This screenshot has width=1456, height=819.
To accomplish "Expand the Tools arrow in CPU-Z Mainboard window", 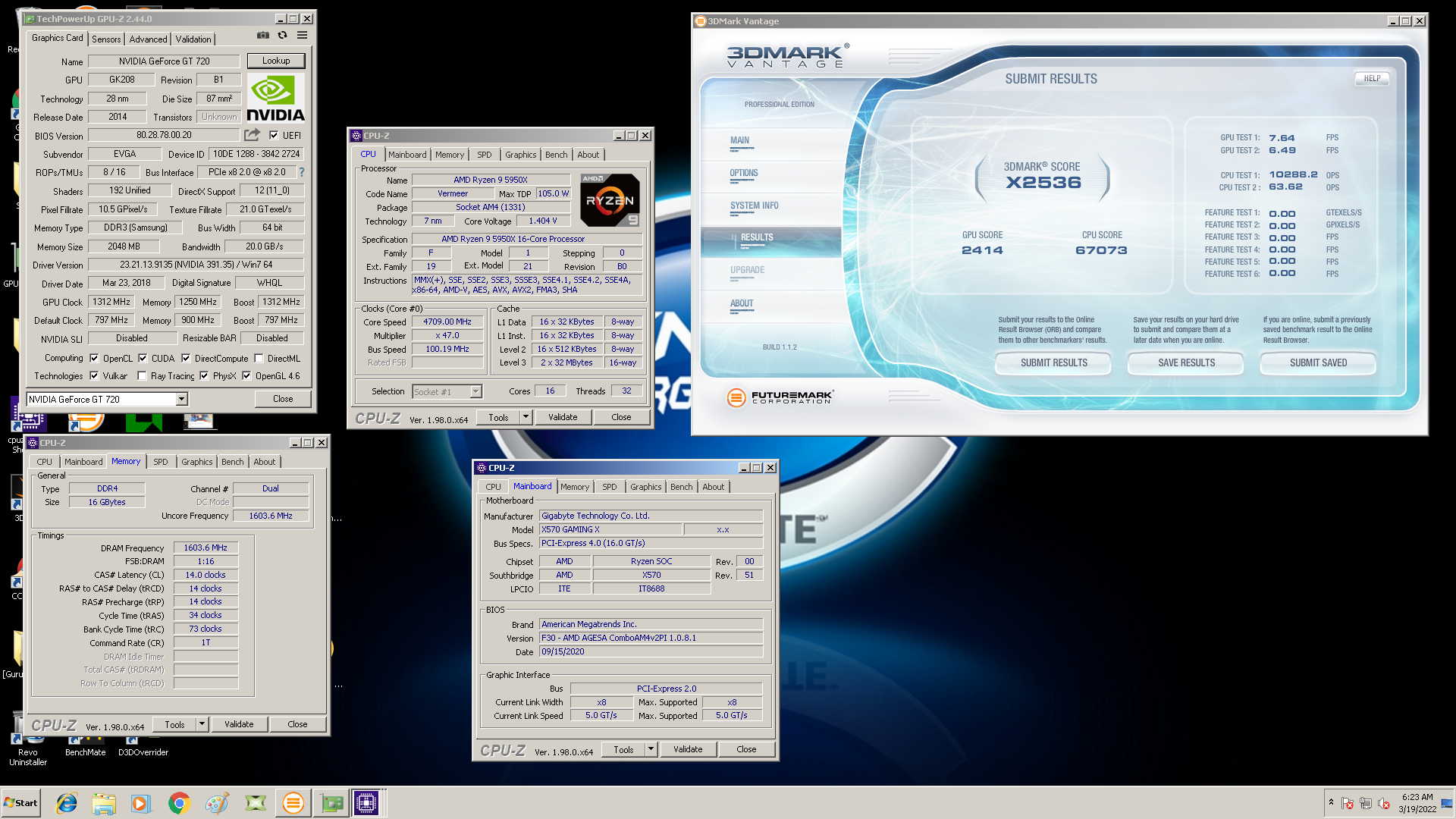I will coord(651,749).
